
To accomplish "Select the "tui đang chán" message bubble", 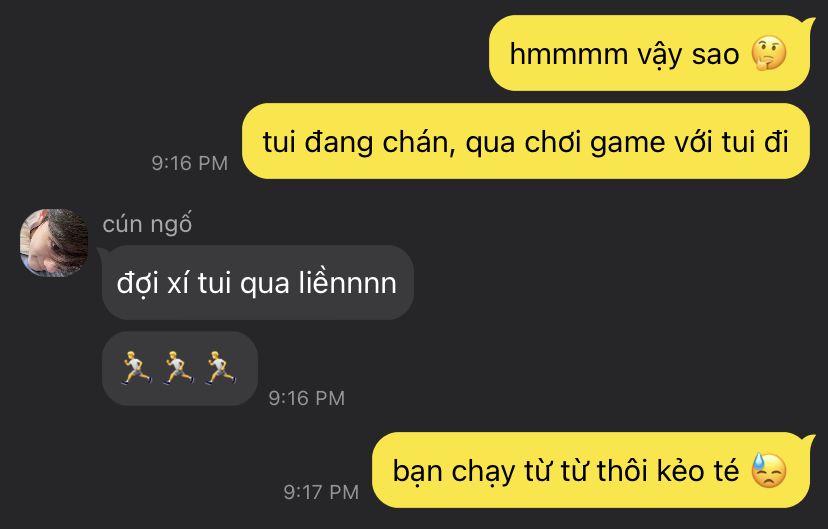I will coord(525,141).
